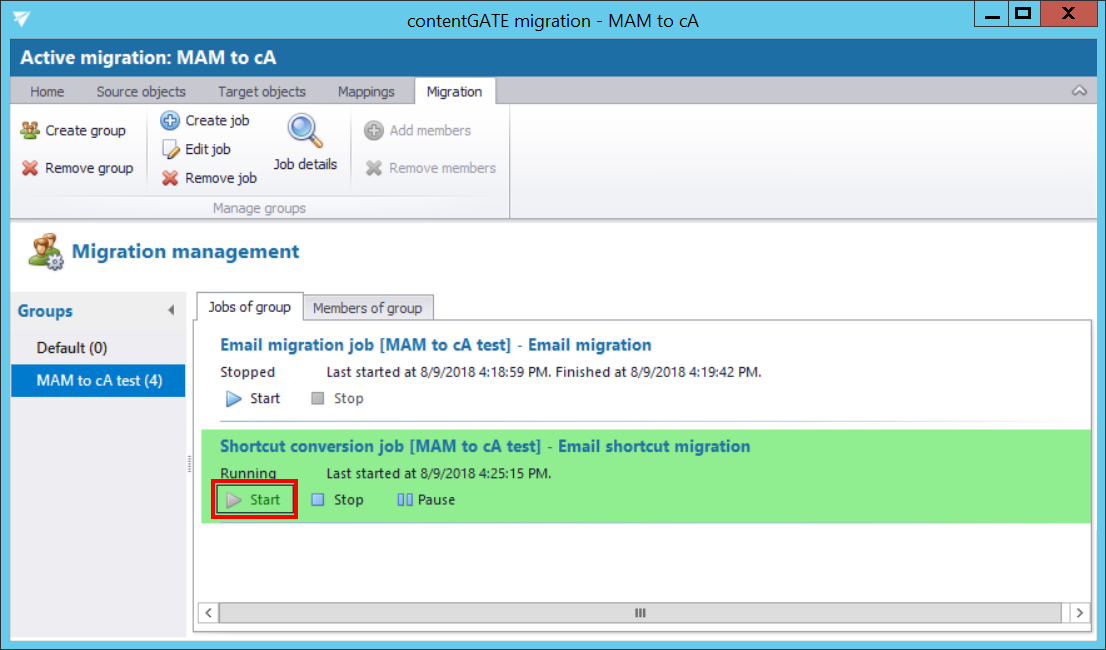Image resolution: width=1106 pixels, height=650 pixels.
Task: Switch to Members of group tab
Action: (x=367, y=308)
